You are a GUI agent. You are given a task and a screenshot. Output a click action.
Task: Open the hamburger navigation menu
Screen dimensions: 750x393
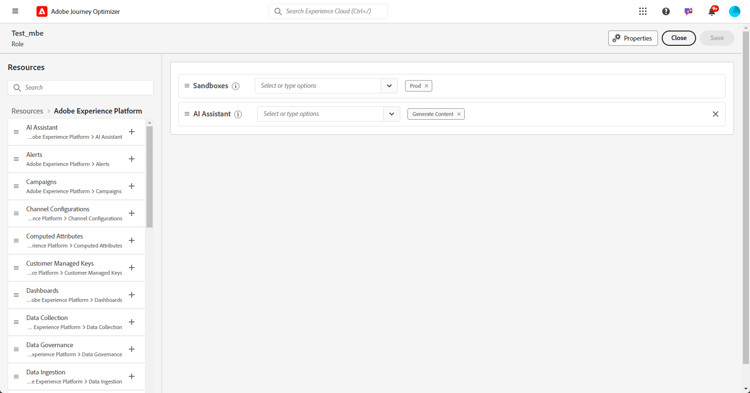point(15,11)
